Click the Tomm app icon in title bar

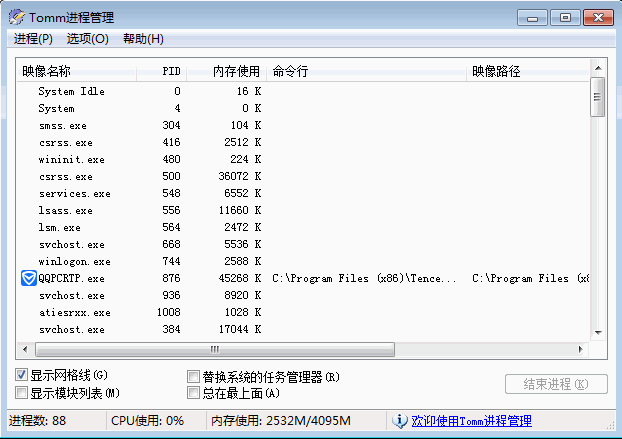(16, 17)
